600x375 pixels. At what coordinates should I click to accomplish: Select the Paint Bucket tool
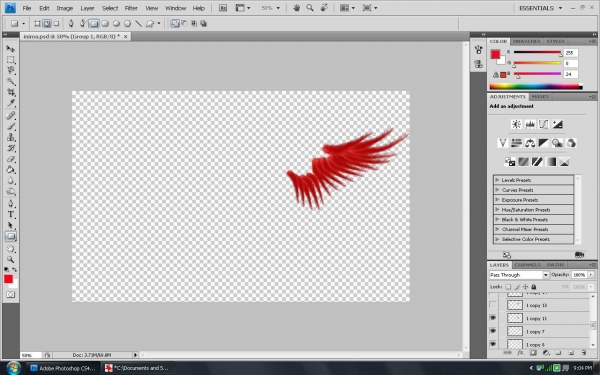10,170
